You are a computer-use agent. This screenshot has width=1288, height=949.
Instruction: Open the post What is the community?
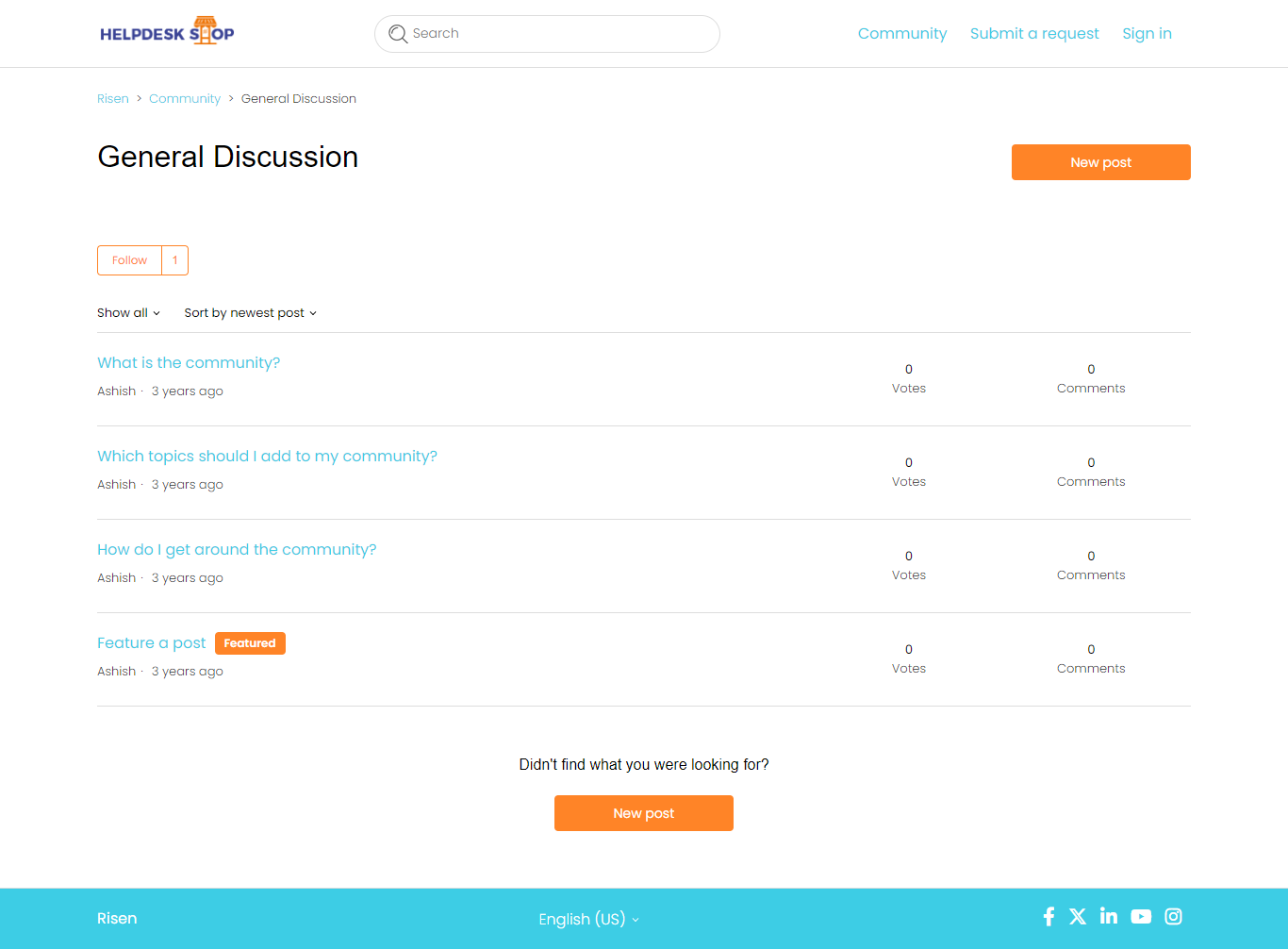tap(189, 363)
